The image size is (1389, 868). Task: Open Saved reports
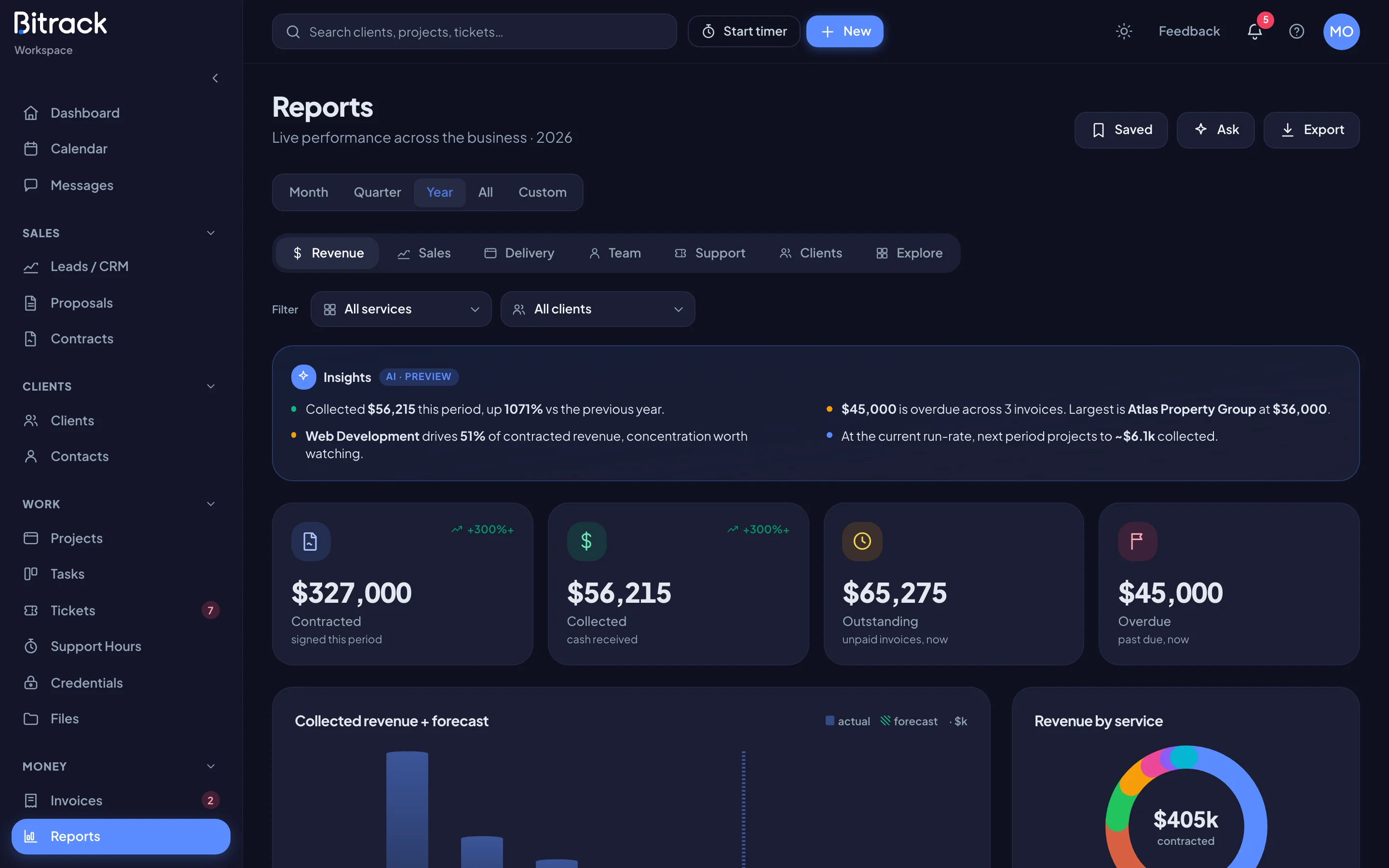tap(1120, 130)
